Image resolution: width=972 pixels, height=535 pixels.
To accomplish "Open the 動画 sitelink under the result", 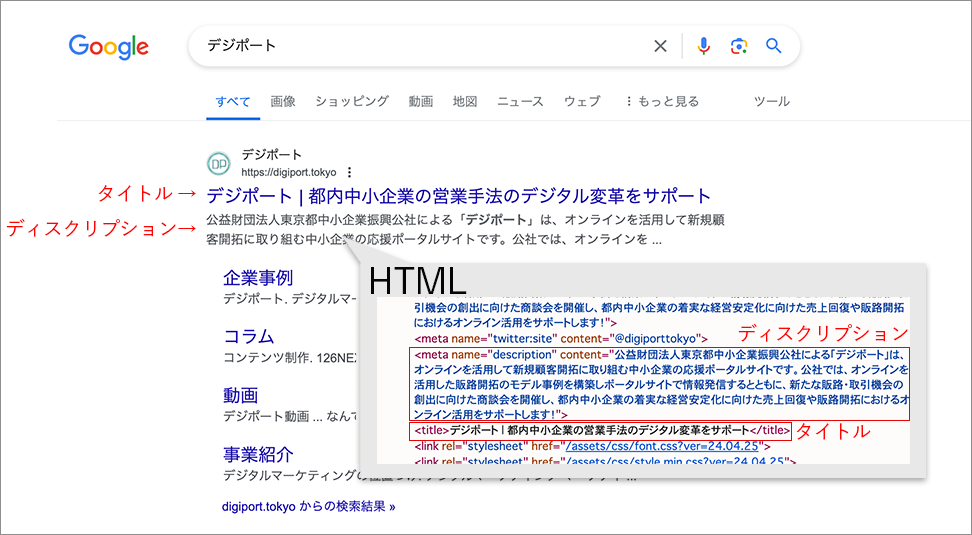I will [241, 395].
